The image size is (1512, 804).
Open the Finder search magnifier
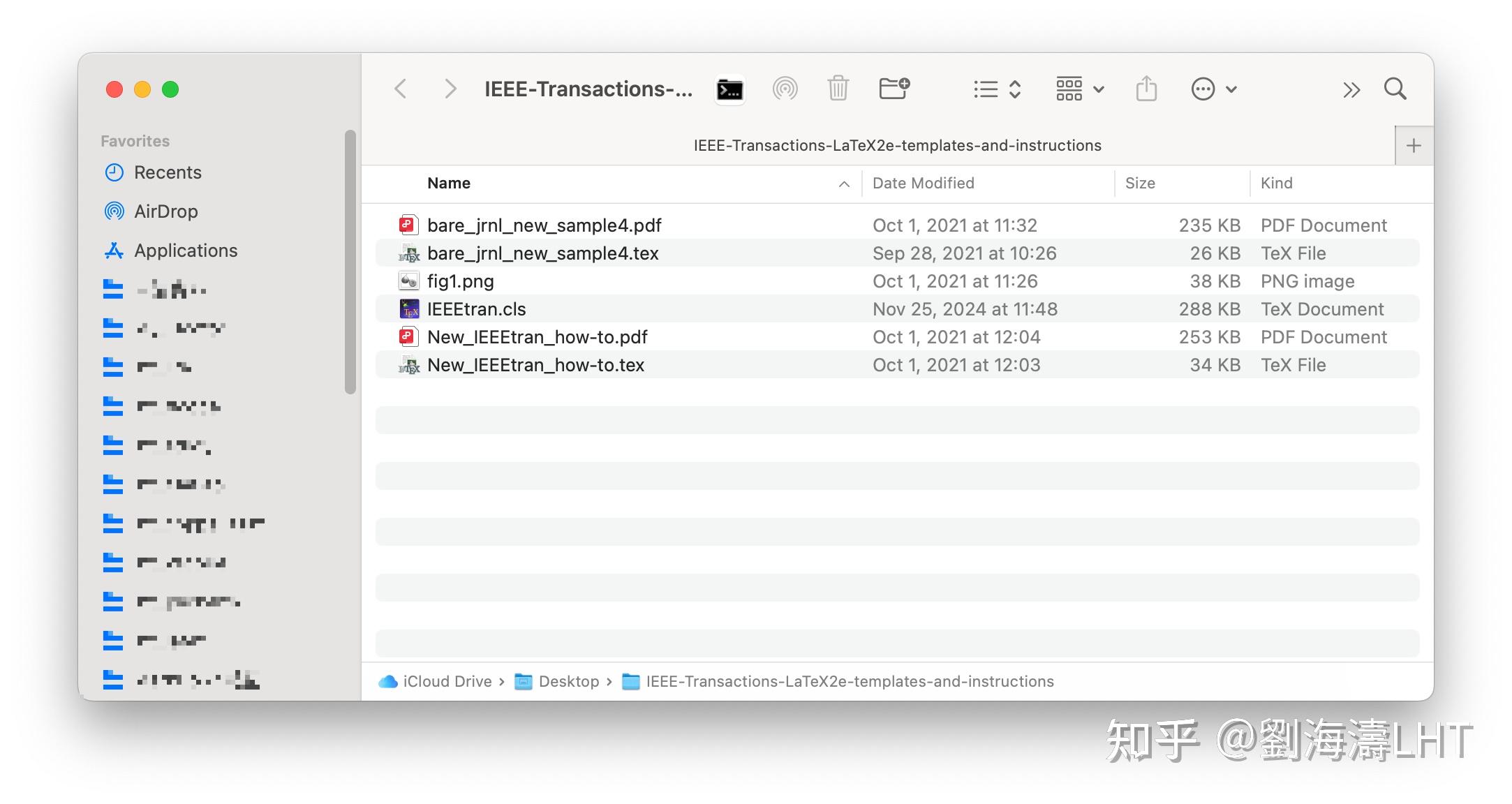(x=1395, y=89)
